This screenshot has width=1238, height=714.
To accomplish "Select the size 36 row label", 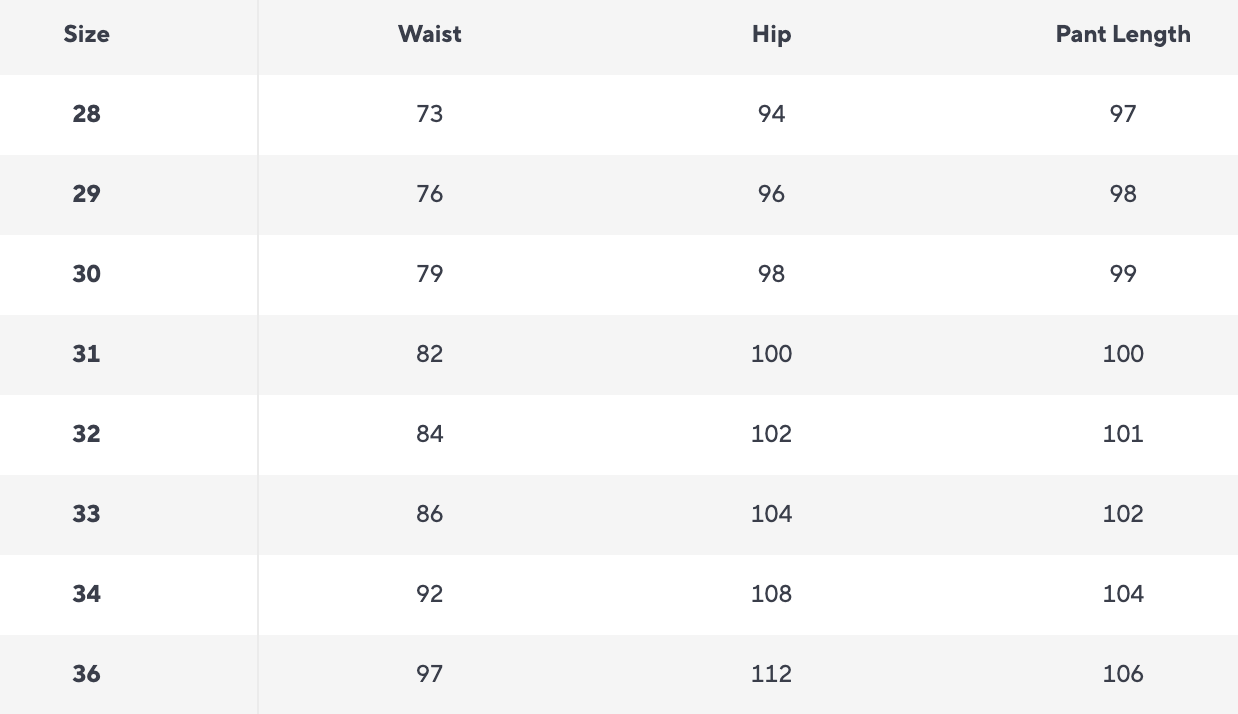I will [86, 674].
